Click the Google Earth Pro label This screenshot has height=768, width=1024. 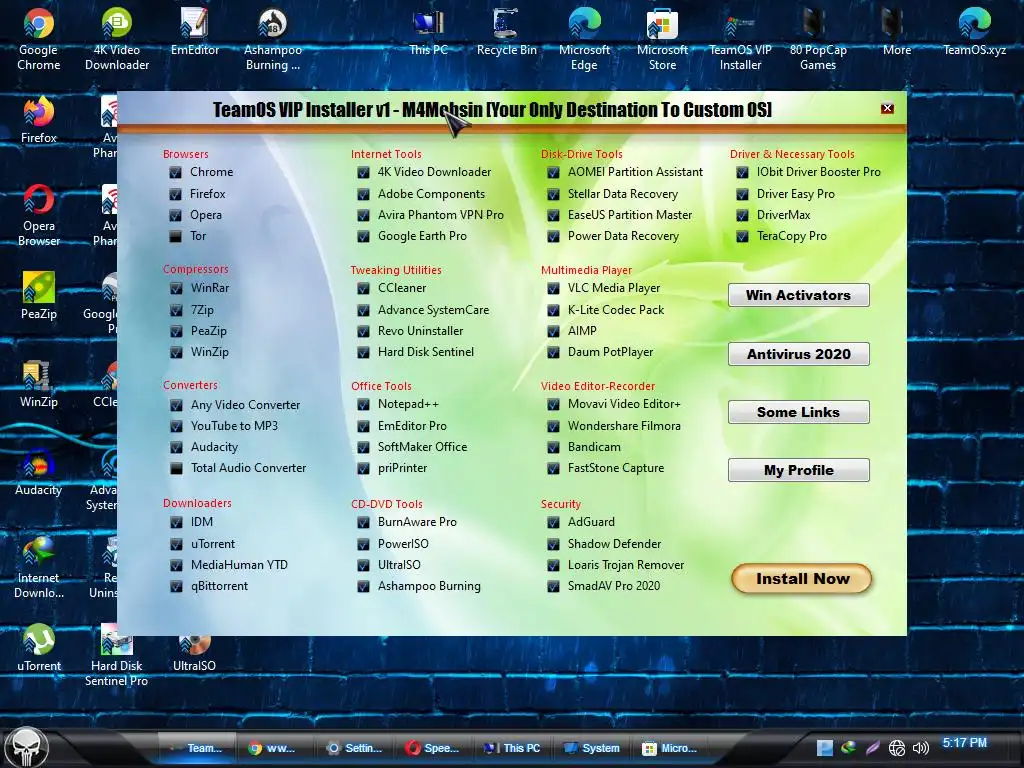(x=422, y=236)
